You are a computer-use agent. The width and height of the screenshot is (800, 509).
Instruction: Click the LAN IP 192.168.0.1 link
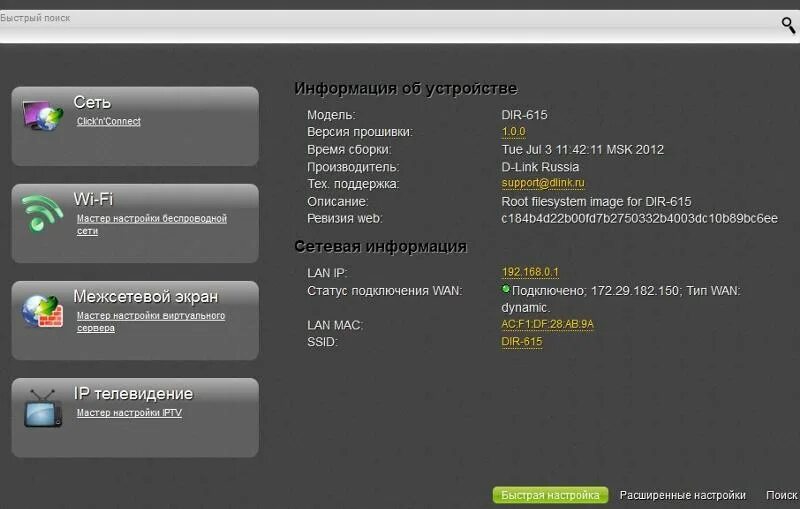[530, 272]
